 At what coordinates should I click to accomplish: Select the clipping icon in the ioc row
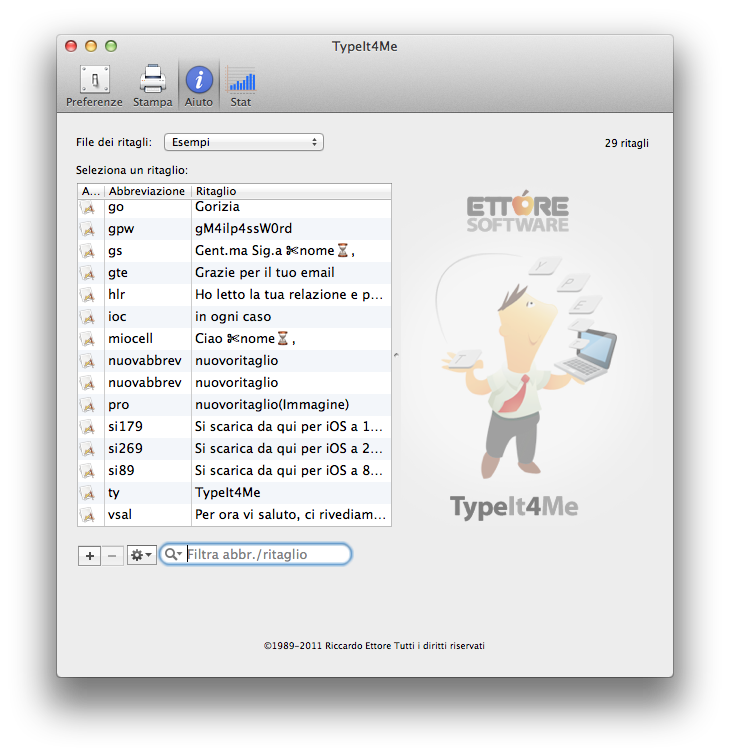coord(88,317)
